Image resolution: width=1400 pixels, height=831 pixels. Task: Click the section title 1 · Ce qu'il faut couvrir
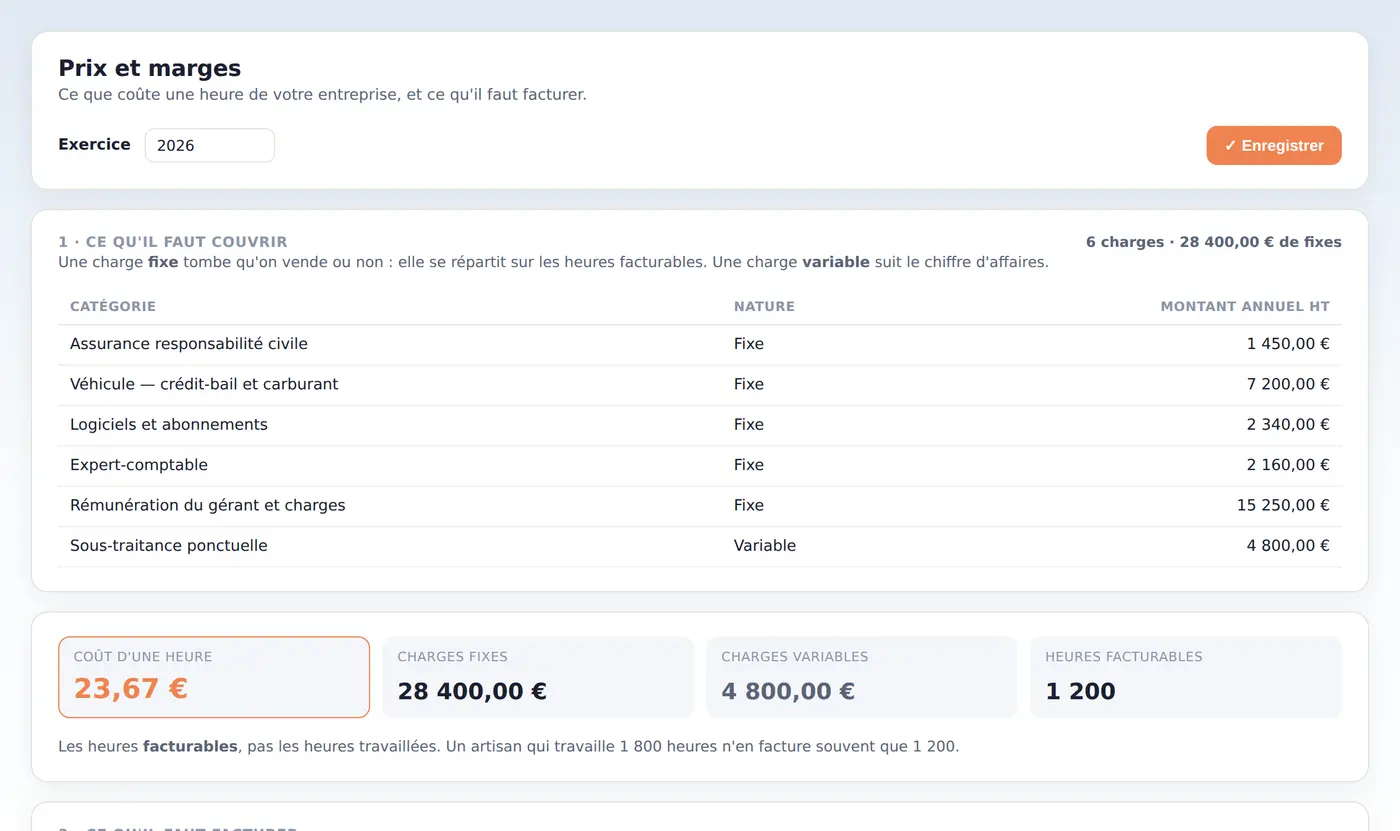[173, 242]
